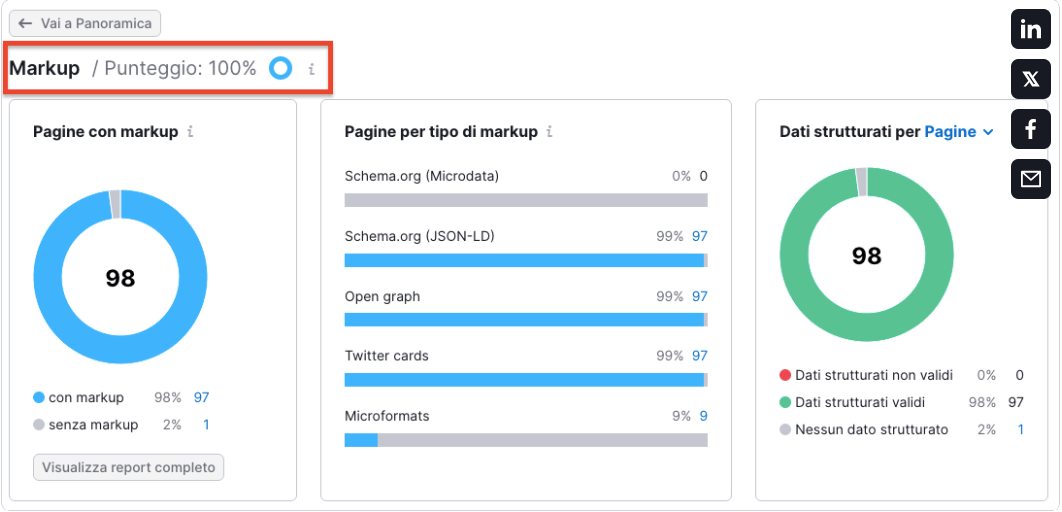Open Visualizza report completo
Screen dimensions: 1062x512
(129, 467)
